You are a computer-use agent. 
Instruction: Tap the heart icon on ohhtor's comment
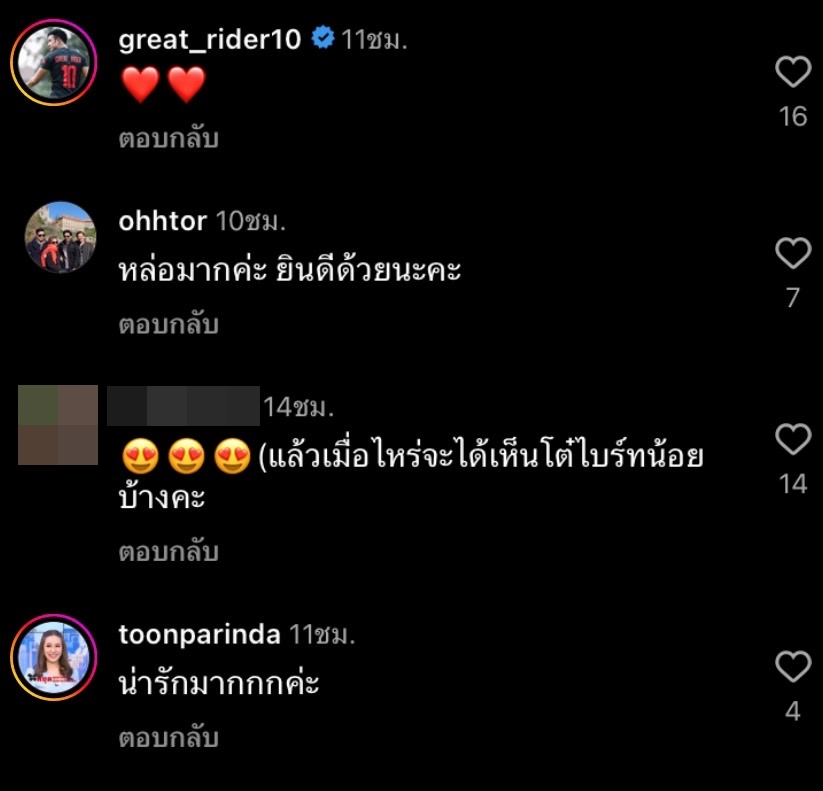point(792,255)
